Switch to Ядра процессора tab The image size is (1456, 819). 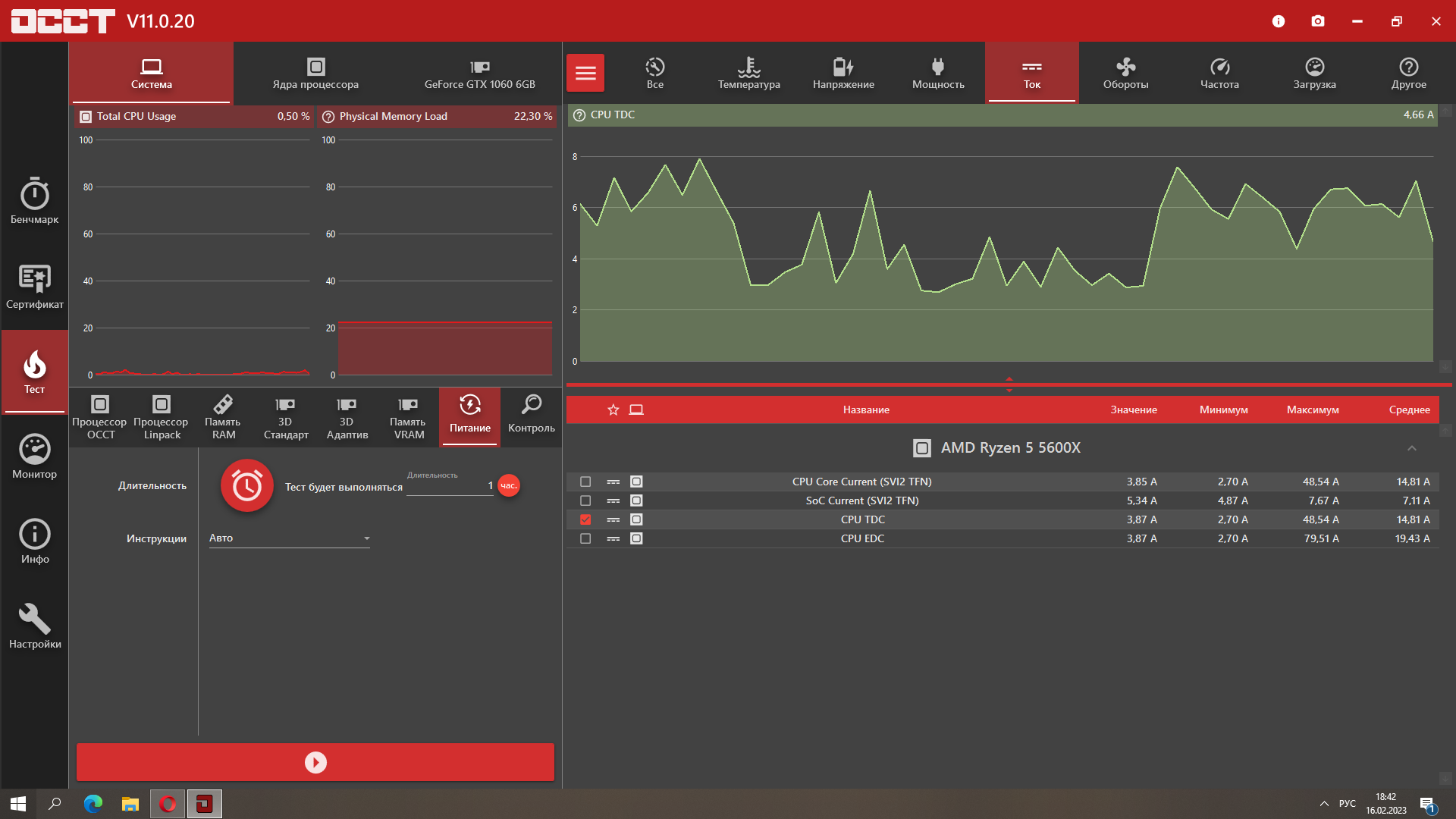coord(315,74)
